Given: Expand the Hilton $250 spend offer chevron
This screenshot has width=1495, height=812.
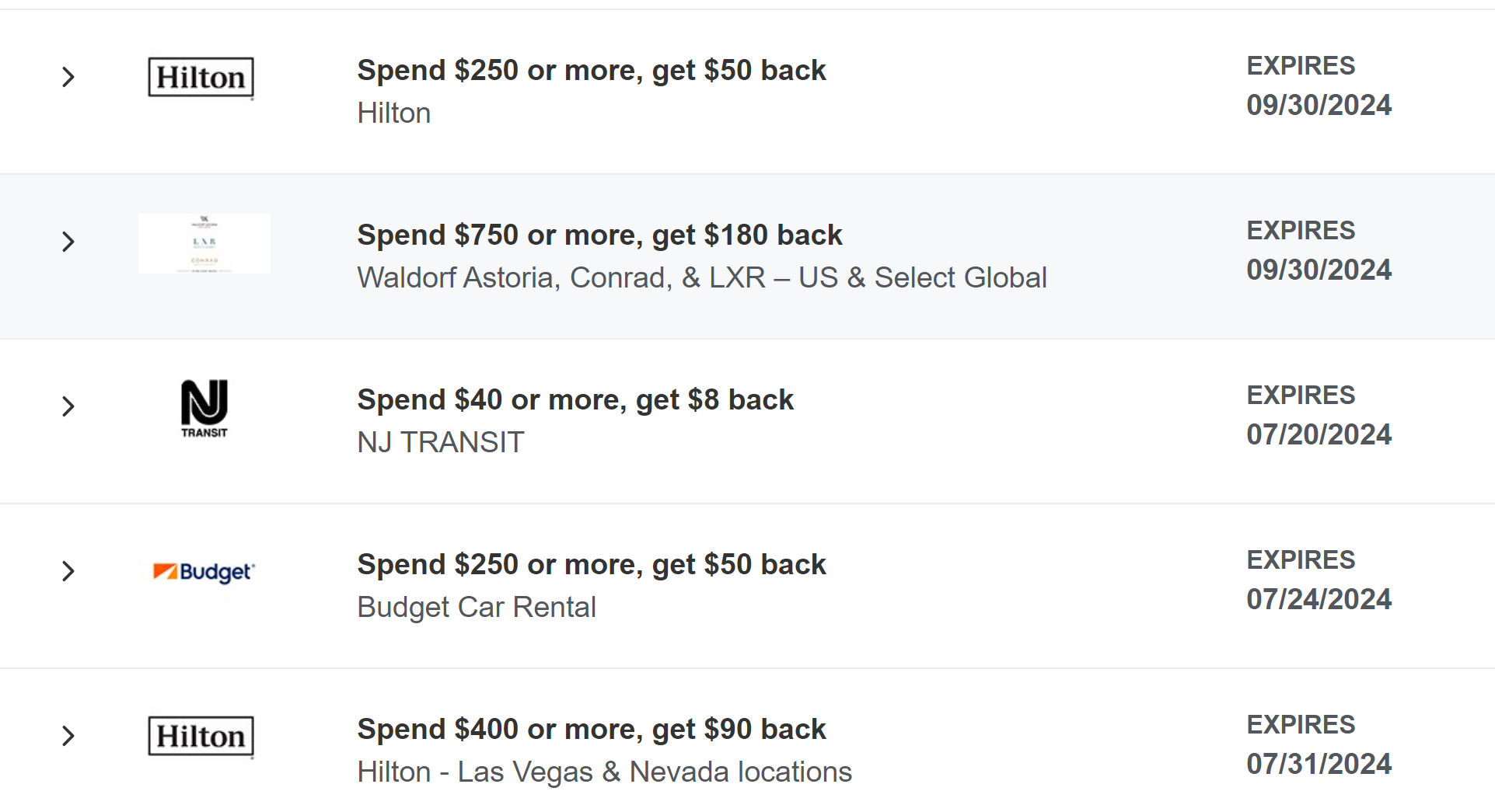Looking at the screenshot, I should point(68,77).
